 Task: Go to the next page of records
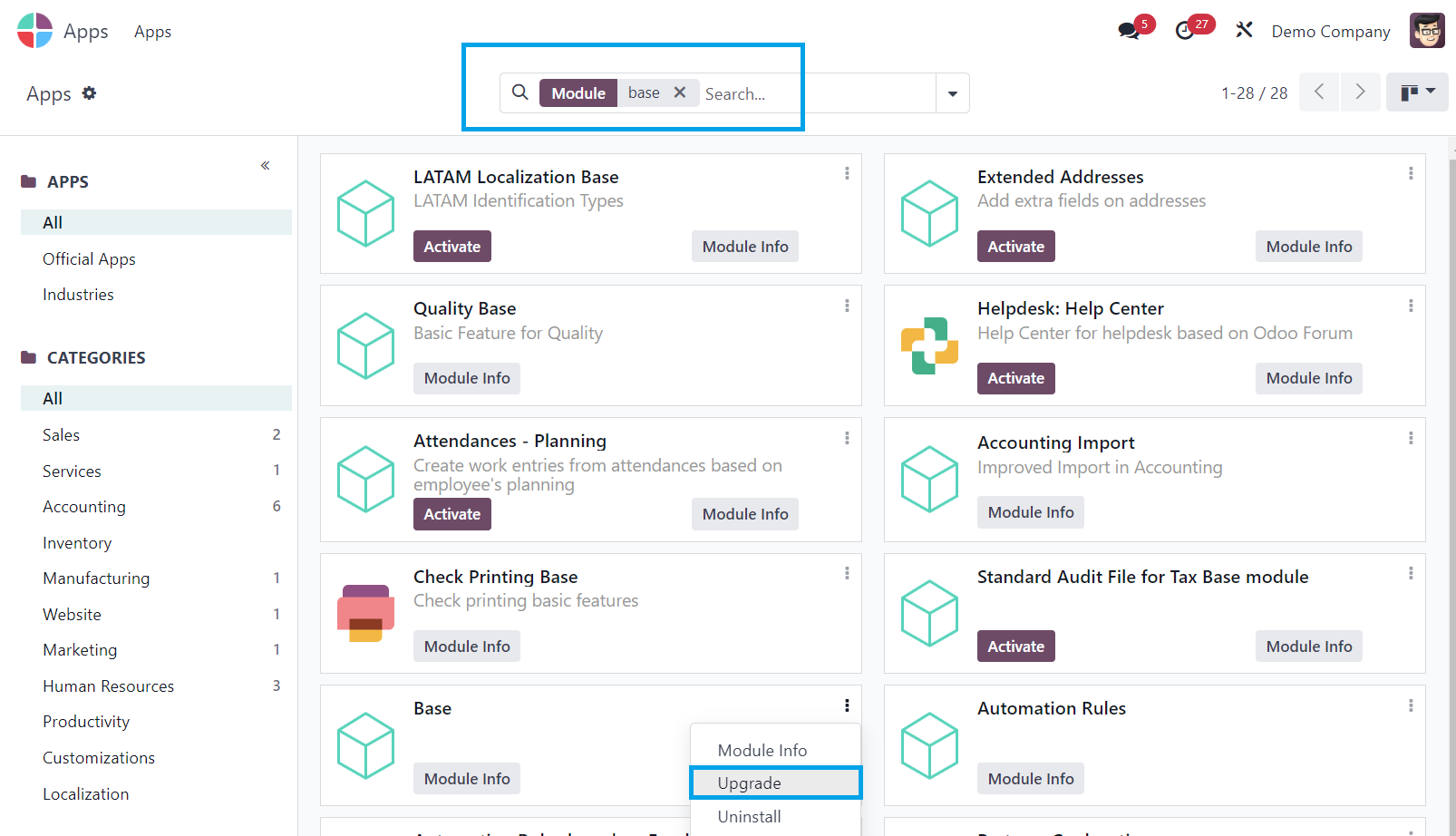(x=1360, y=92)
